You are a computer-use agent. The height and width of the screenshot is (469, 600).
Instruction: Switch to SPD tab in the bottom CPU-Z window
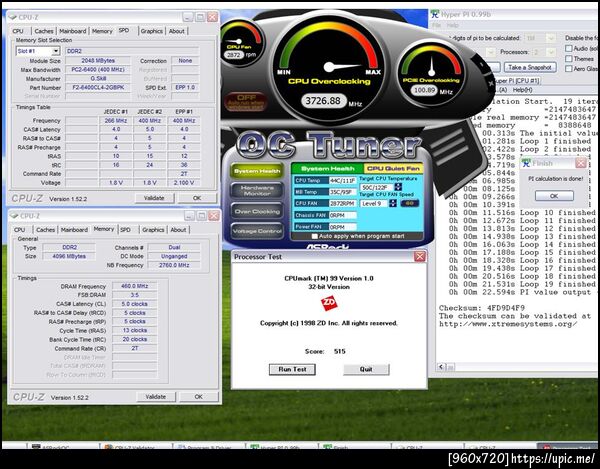(126, 230)
